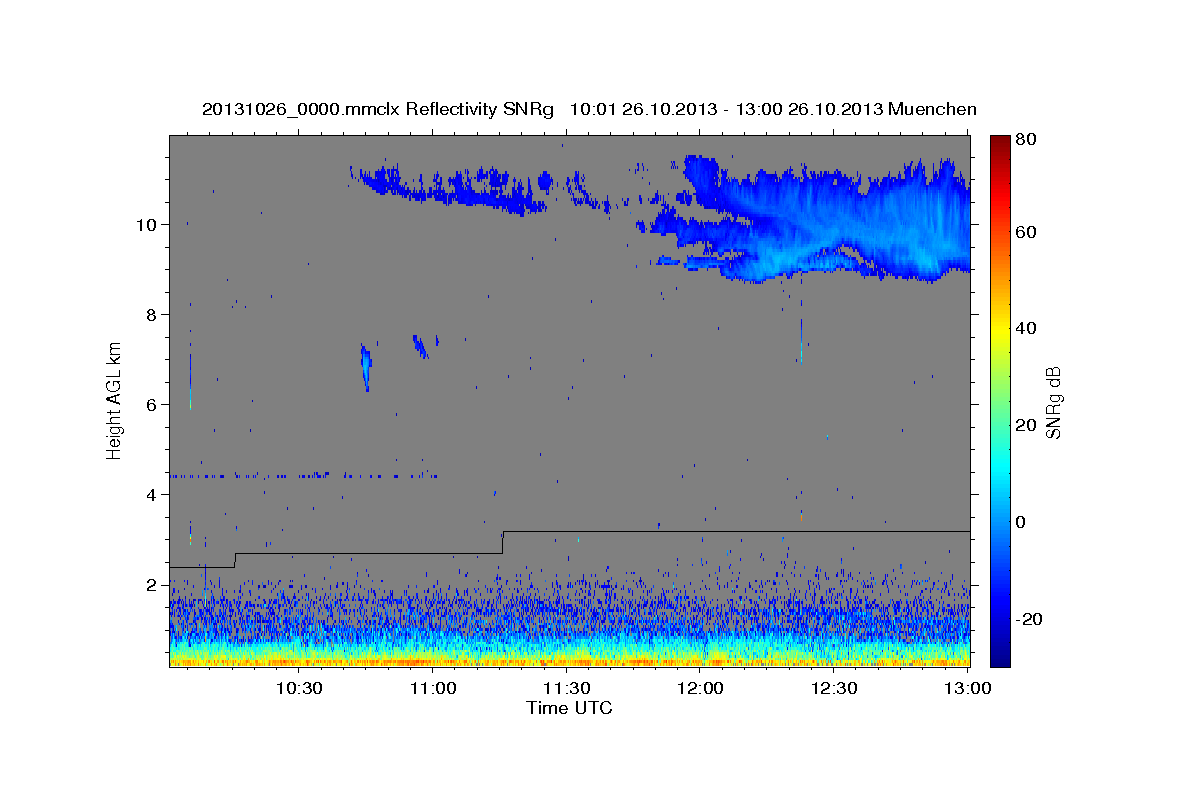Click the 'SNRg dB' colorbar label
This screenshot has height=800, width=1200.
(x=1052, y=402)
